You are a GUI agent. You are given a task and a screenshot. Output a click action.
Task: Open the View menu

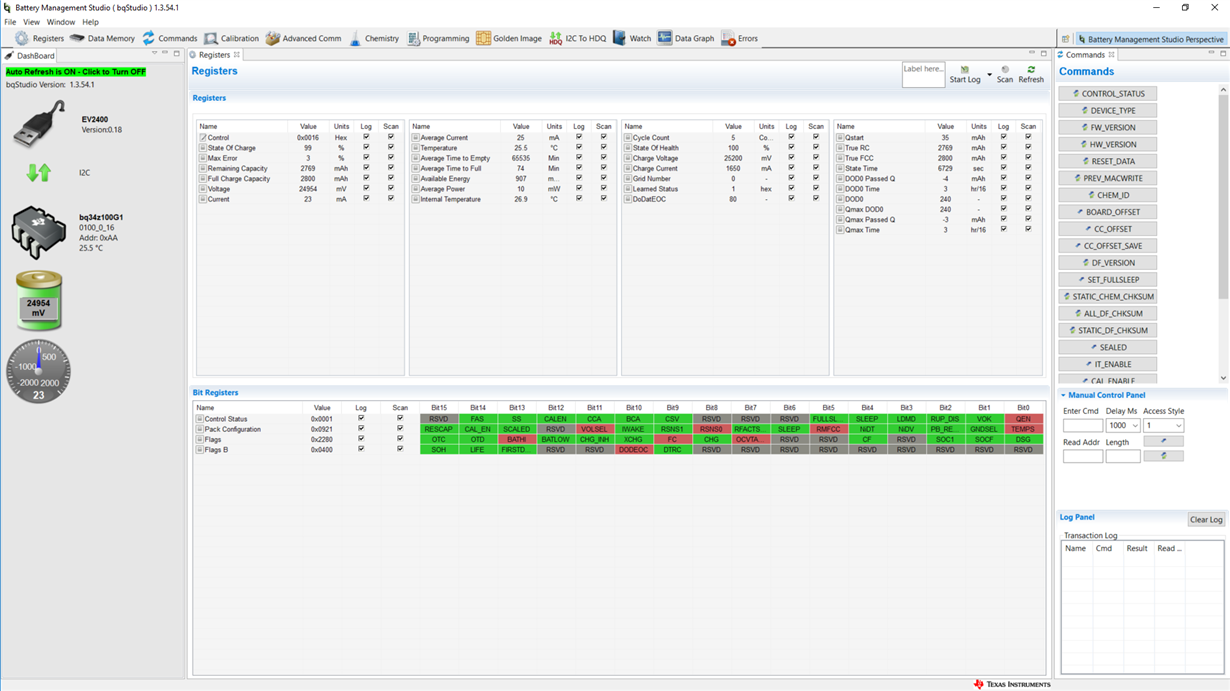tap(32, 22)
